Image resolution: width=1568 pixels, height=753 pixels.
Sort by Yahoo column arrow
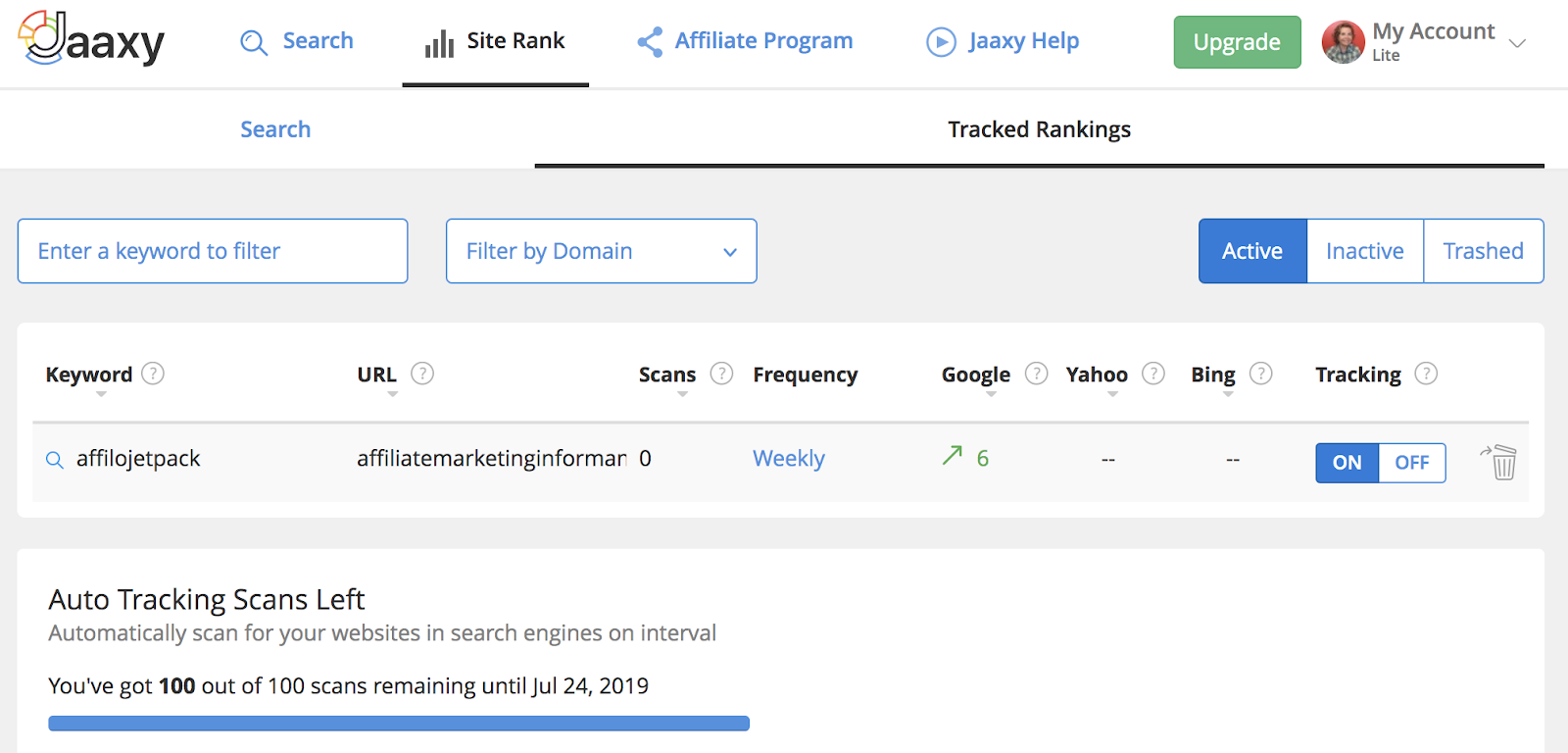[1112, 394]
